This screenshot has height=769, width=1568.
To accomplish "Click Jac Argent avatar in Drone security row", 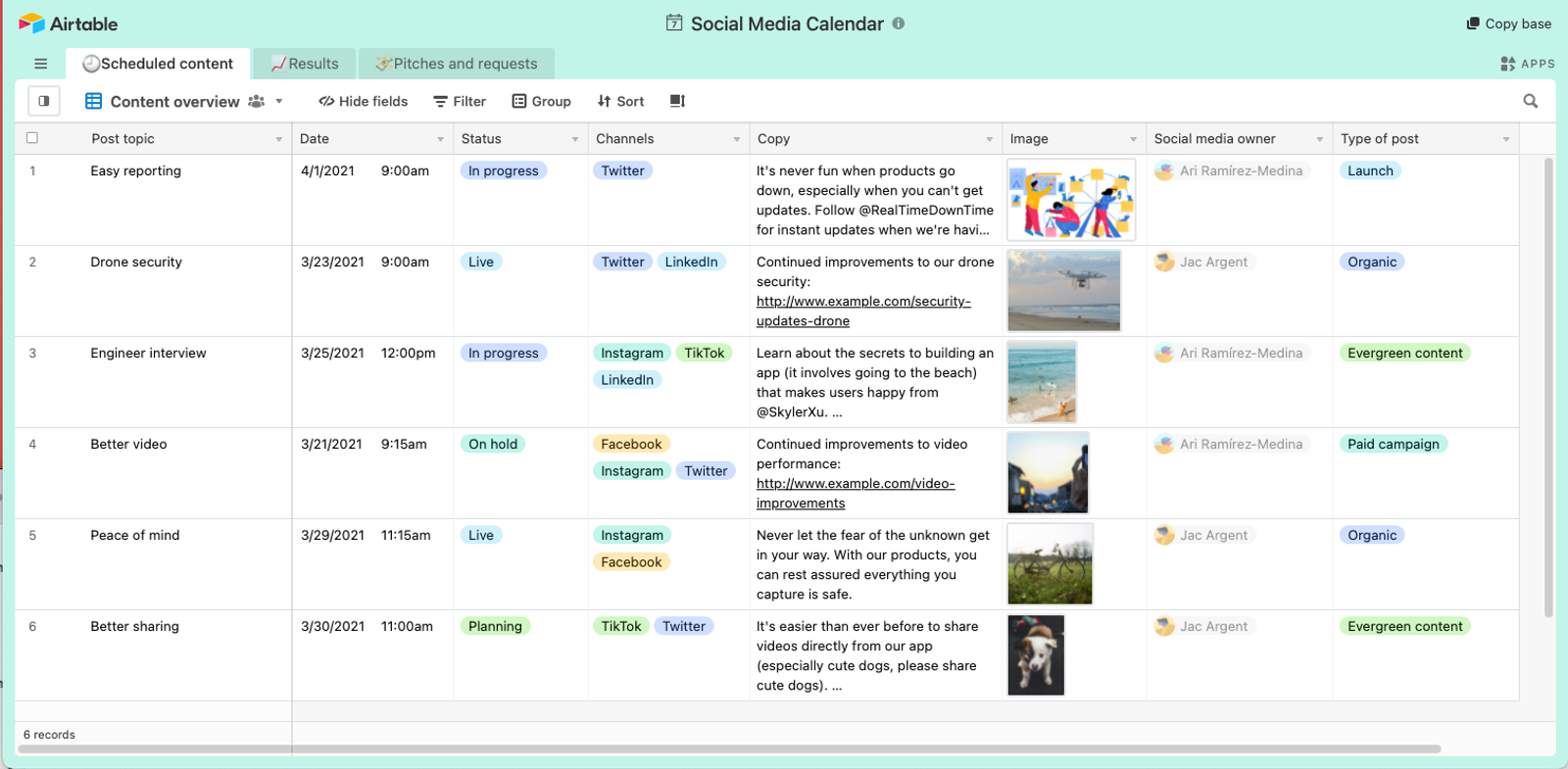I will click(1164, 262).
